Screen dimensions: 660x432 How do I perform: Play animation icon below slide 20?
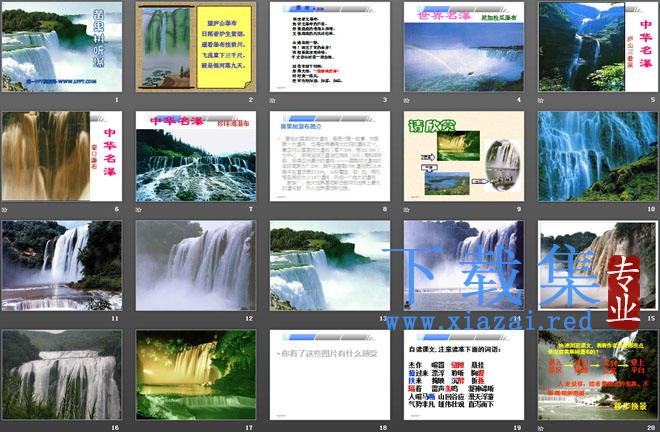540,428
